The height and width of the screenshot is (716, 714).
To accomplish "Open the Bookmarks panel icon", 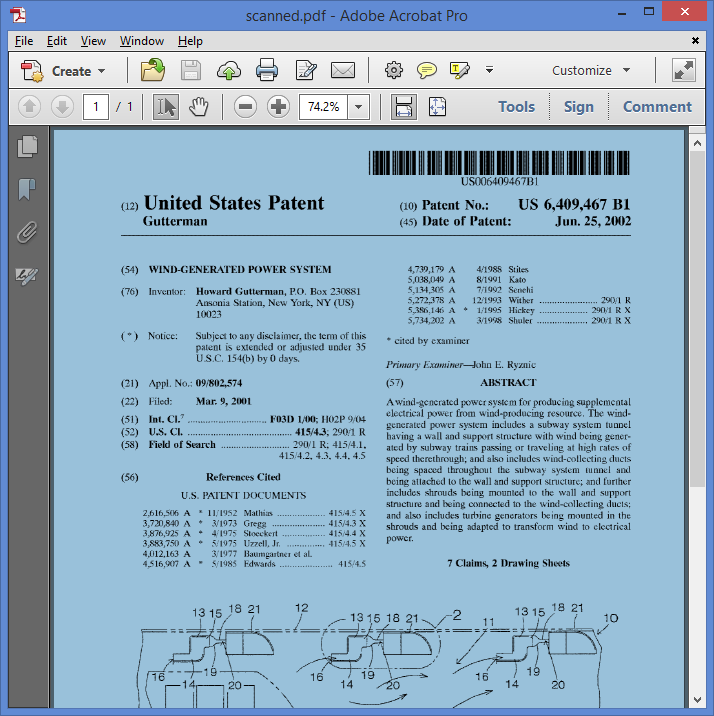I will [x=27, y=189].
